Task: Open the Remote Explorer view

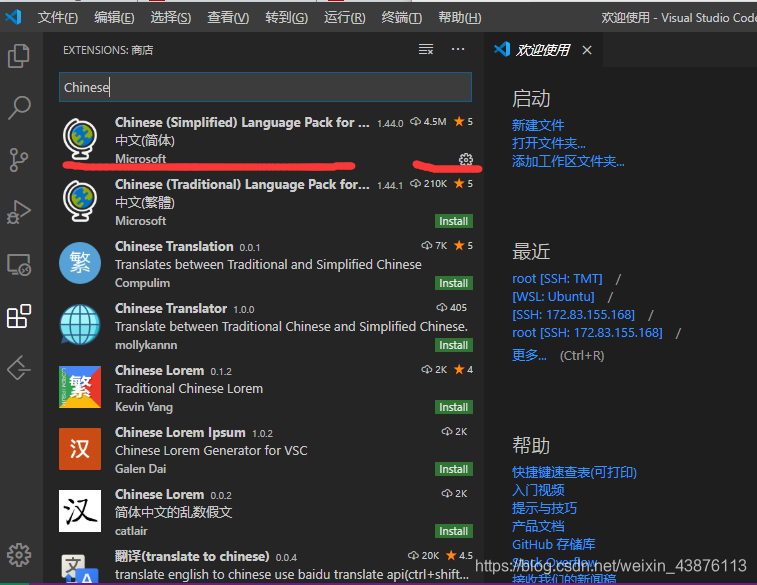Action: coord(19,265)
